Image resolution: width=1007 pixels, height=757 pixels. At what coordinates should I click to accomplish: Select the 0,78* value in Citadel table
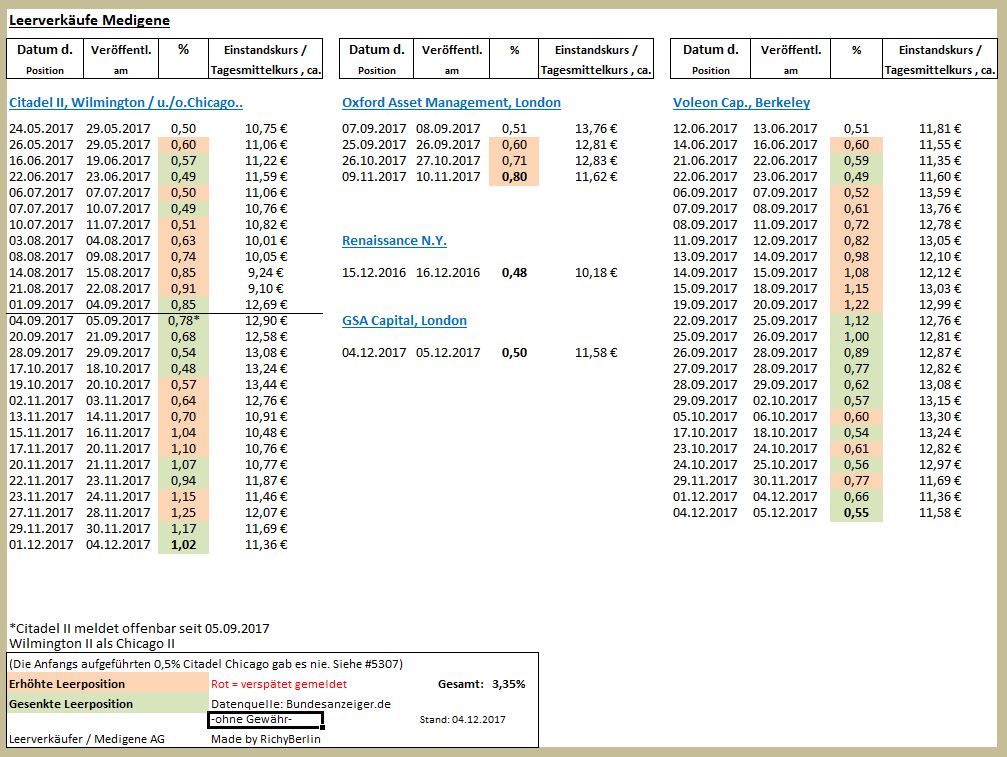[182, 320]
